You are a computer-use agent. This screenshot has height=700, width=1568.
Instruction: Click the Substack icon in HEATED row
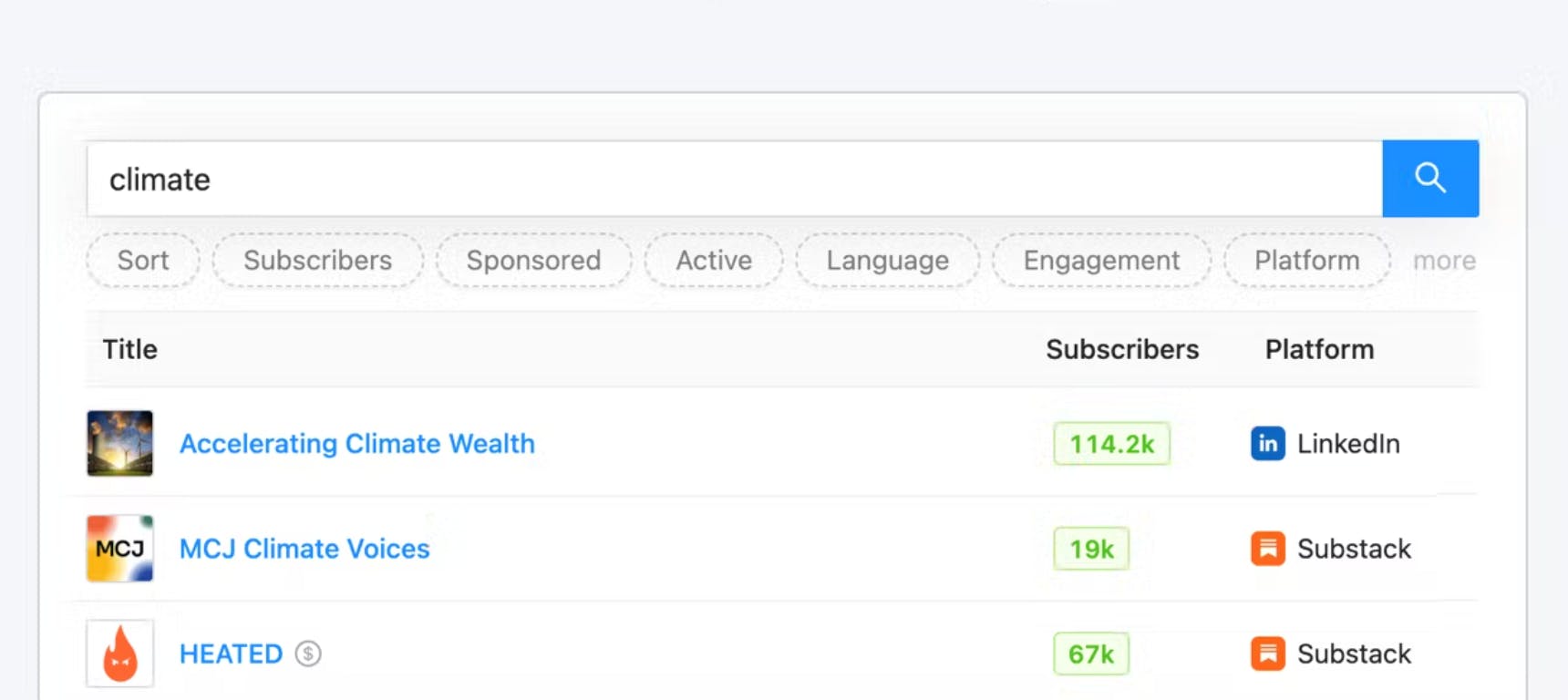(x=1267, y=654)
